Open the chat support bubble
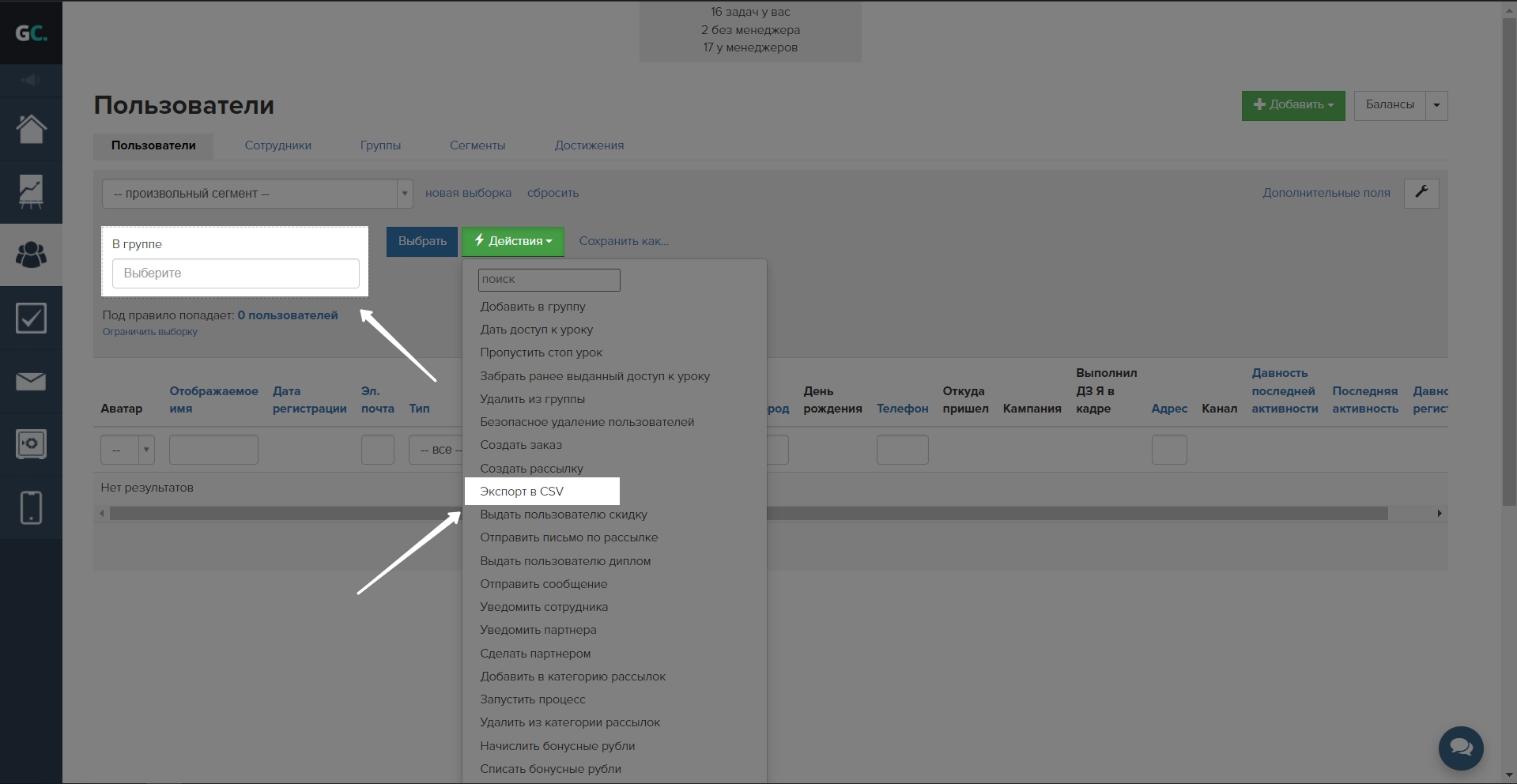The height and width of the screenshot is (784, 1517). coord(1460,747)
